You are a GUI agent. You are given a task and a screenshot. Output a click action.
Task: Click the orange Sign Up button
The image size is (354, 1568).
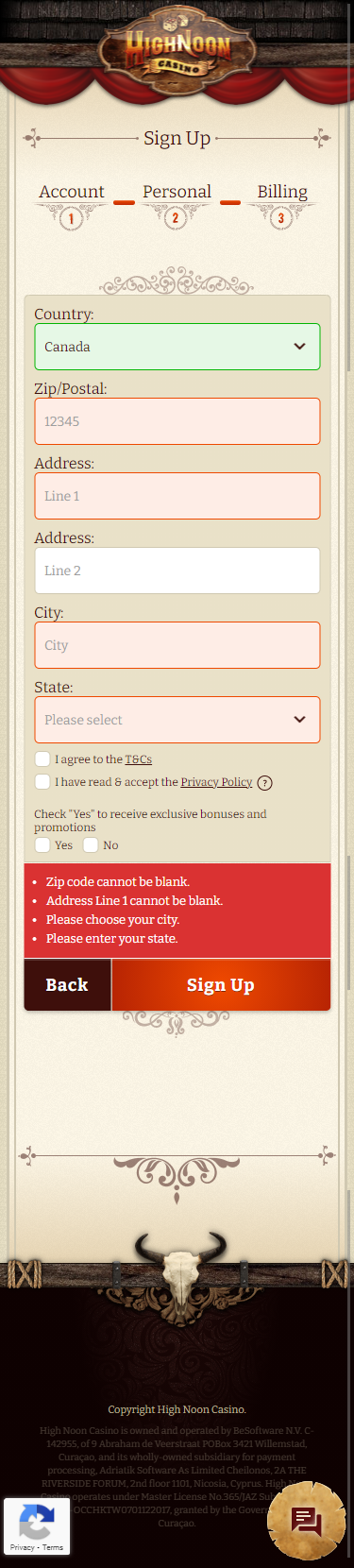pyautogui.click(x=221, y=985)
